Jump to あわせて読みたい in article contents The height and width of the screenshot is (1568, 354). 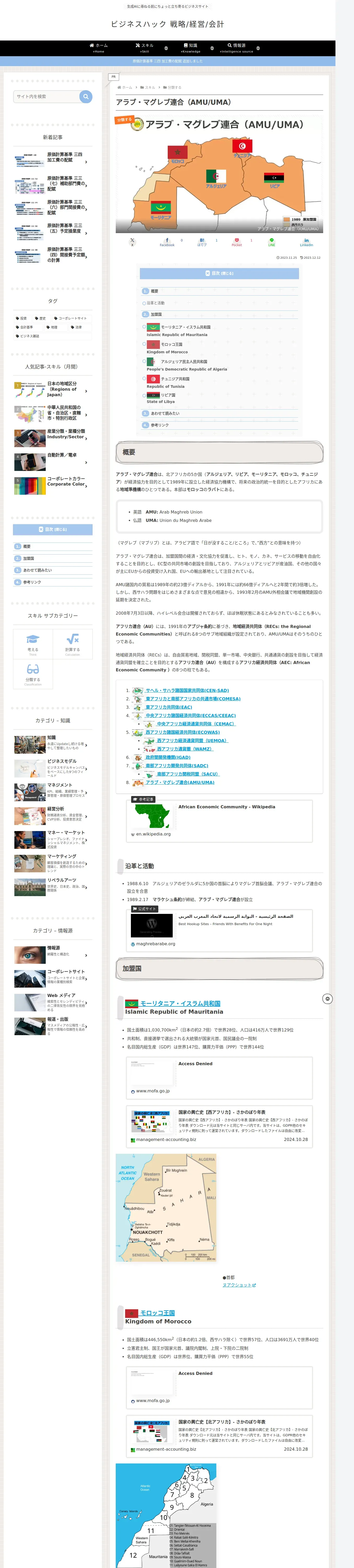pyautogui.click(x=165, y=413)
